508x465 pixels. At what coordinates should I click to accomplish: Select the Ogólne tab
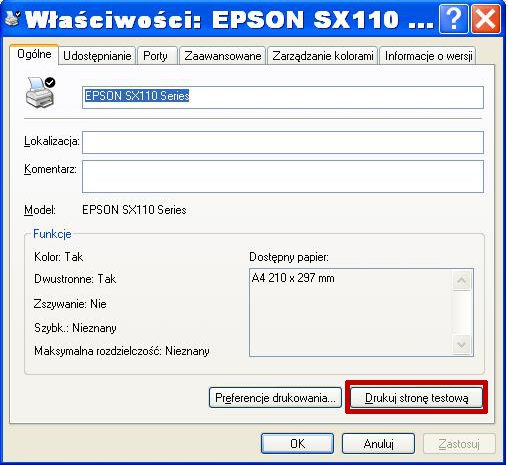(34, 54)
